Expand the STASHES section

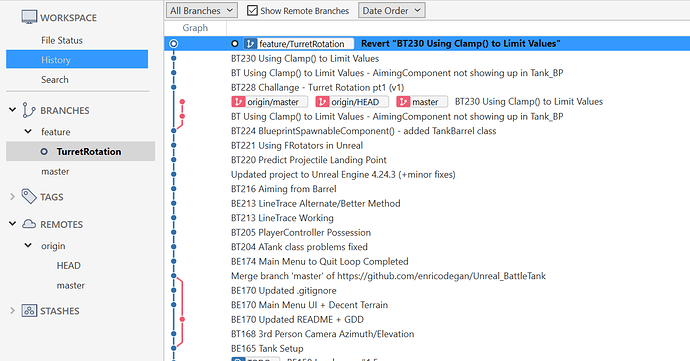12,311
